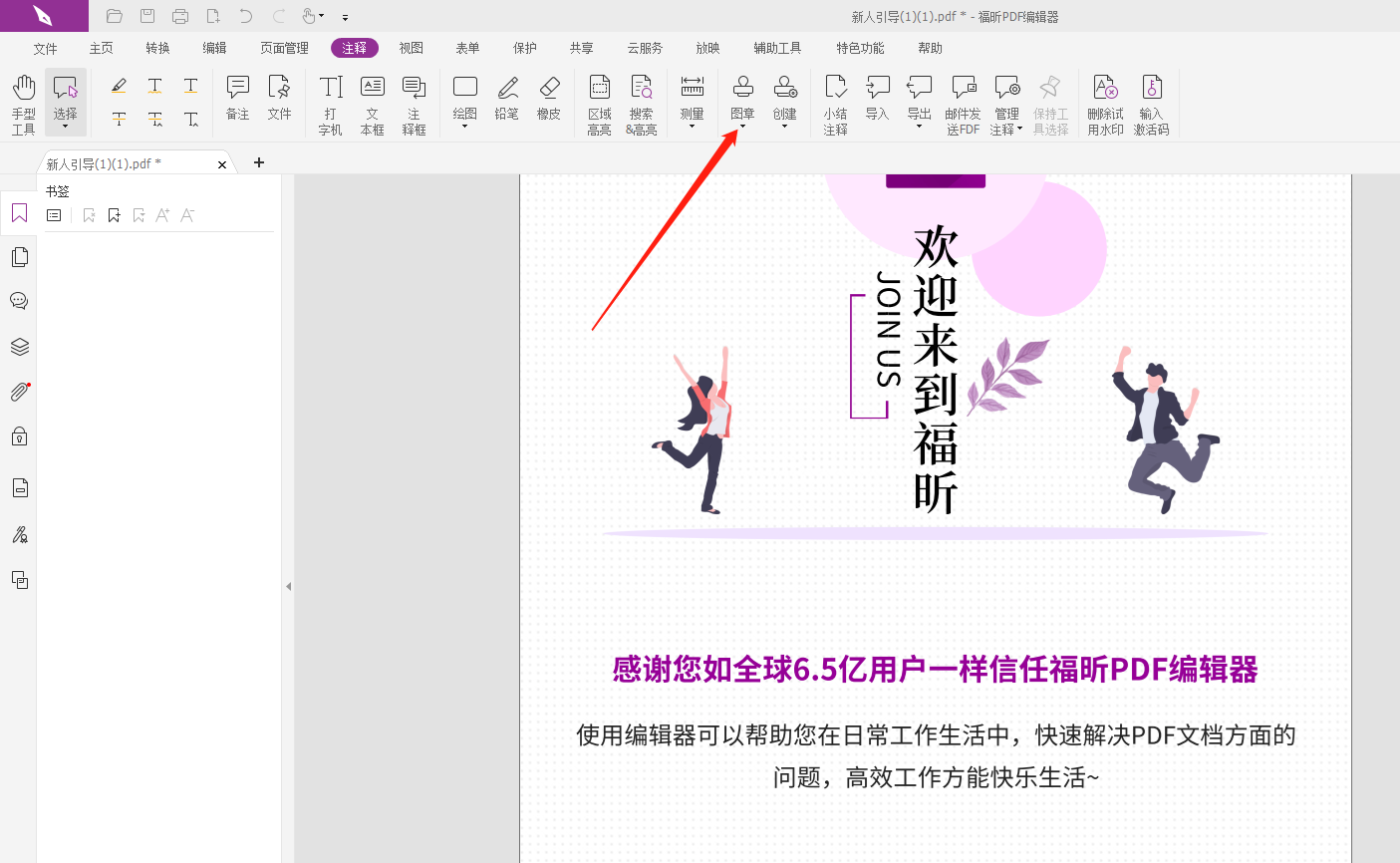This screenshot has height=863, width=1400.
Task: Add a 备注 sticky note comment
Action: click(x=236, y=97)
